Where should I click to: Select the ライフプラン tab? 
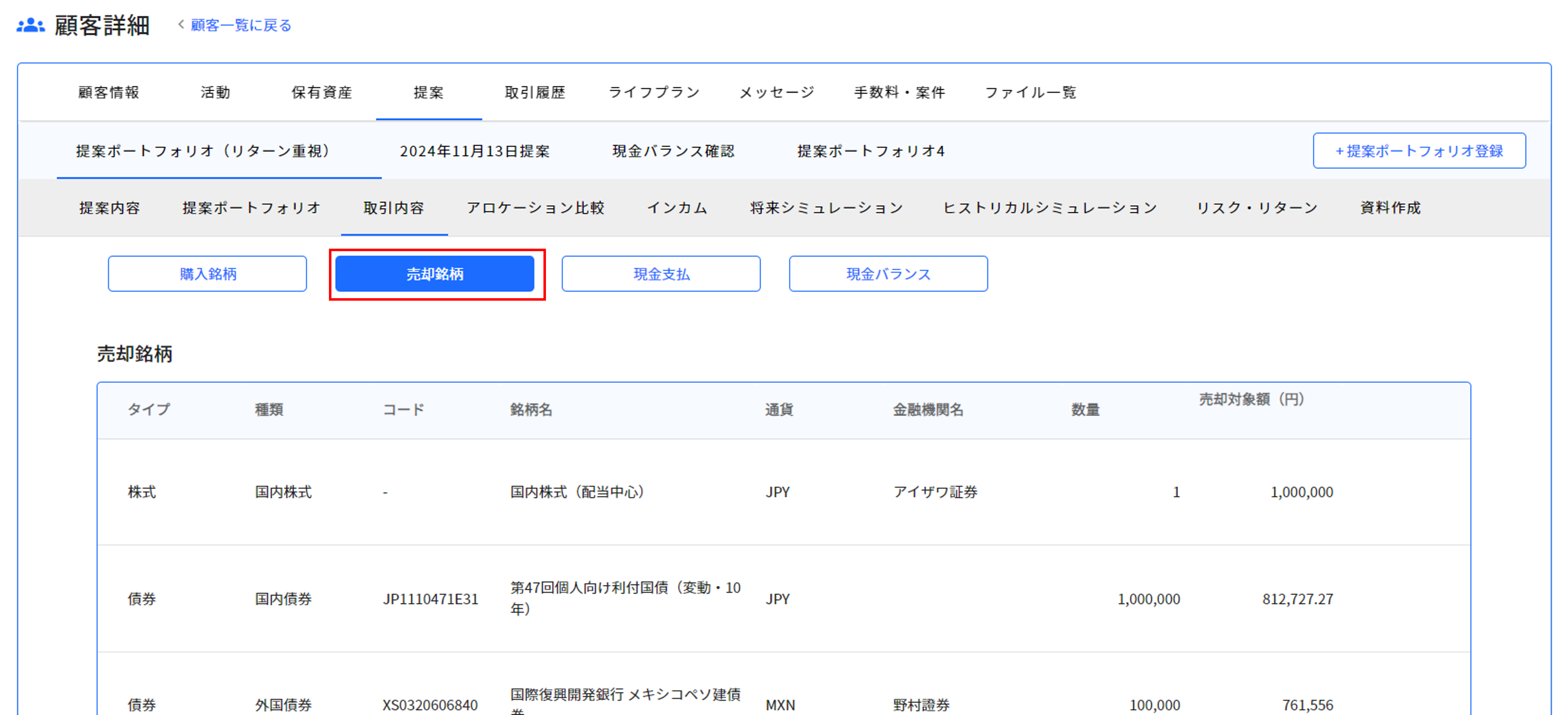[x=654, y=93]
